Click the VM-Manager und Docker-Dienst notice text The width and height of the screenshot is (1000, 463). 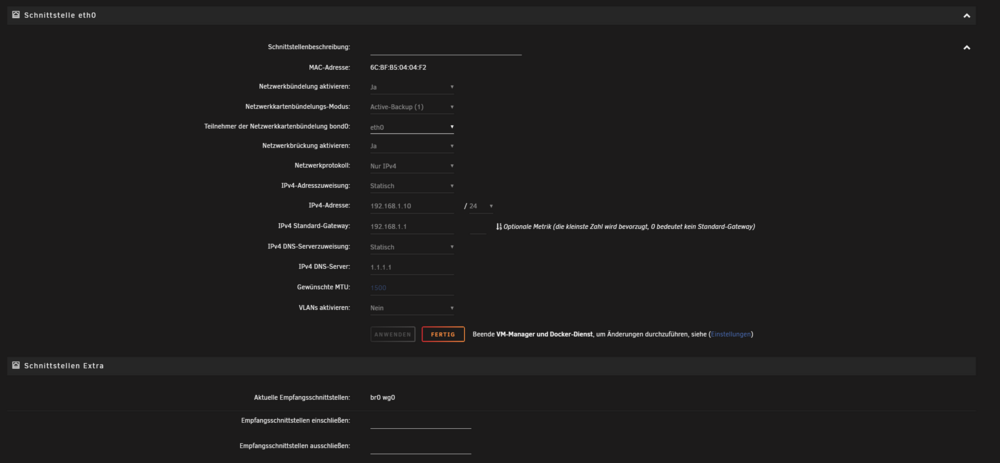tap(544, 334)
